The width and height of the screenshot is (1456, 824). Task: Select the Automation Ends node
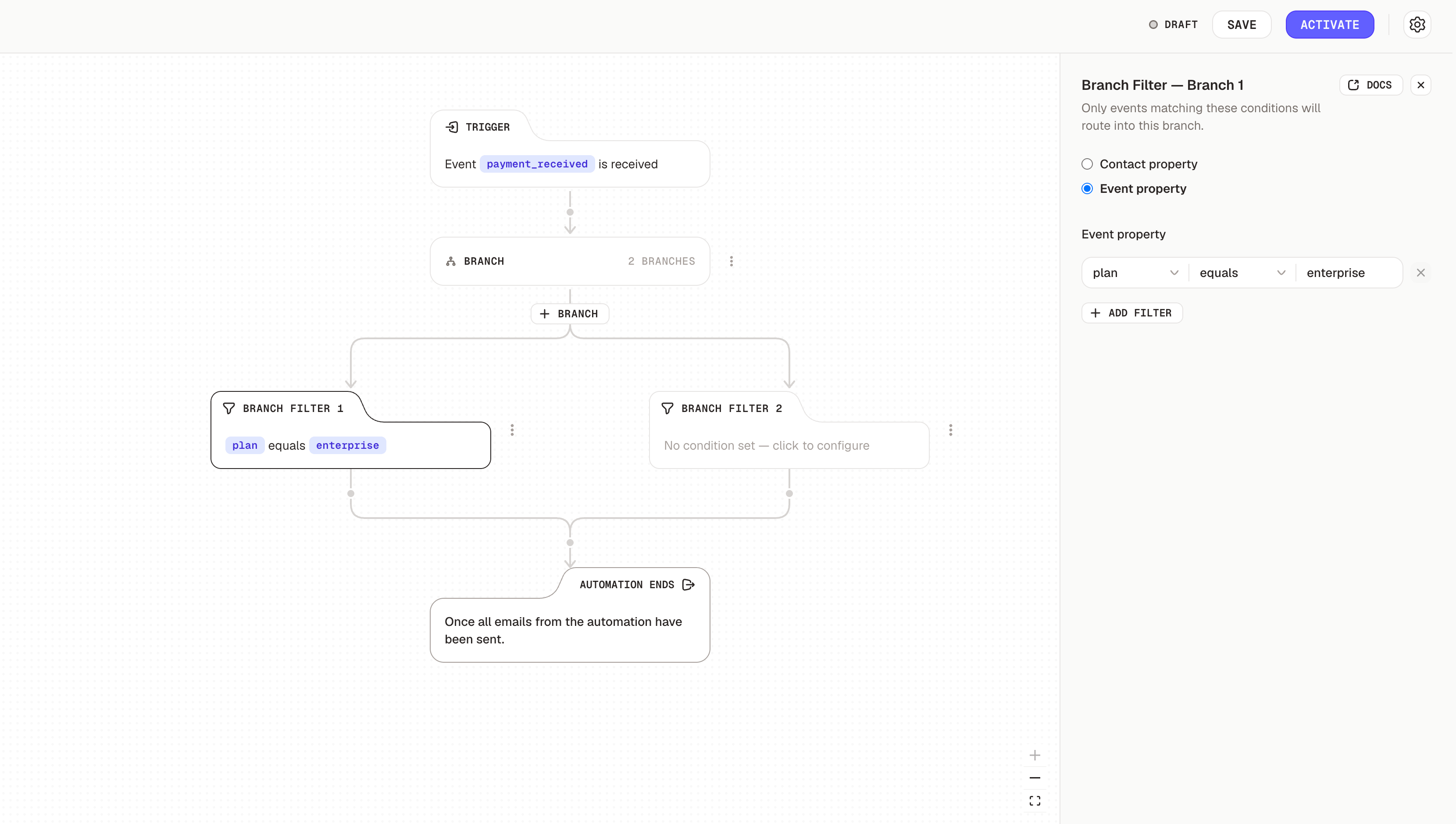[x=570, y=615]
